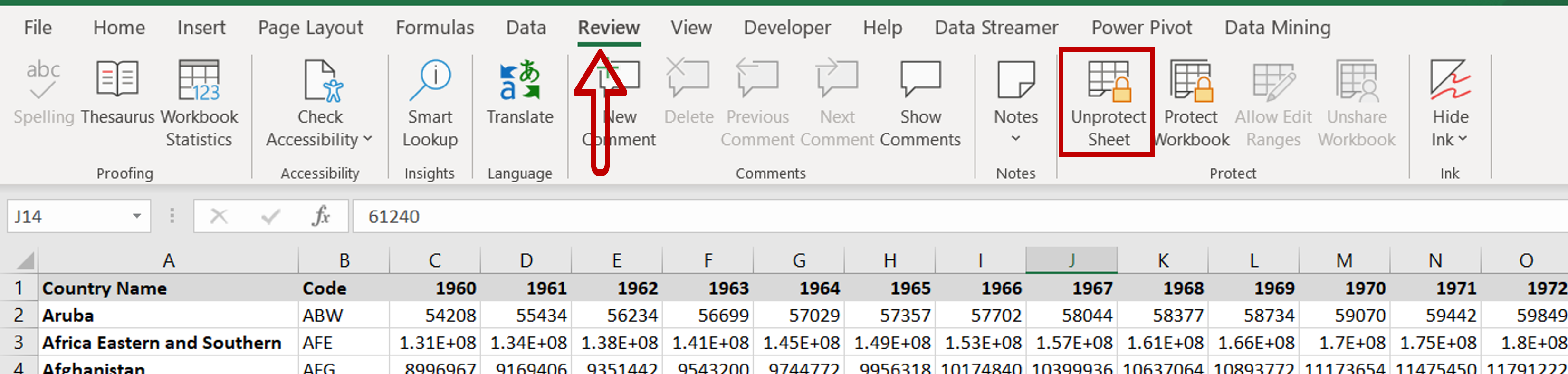This screenshot has height=374, width=1568.
Task: Click the Protect Workbook icon
Action: (x=1191, y=80)
